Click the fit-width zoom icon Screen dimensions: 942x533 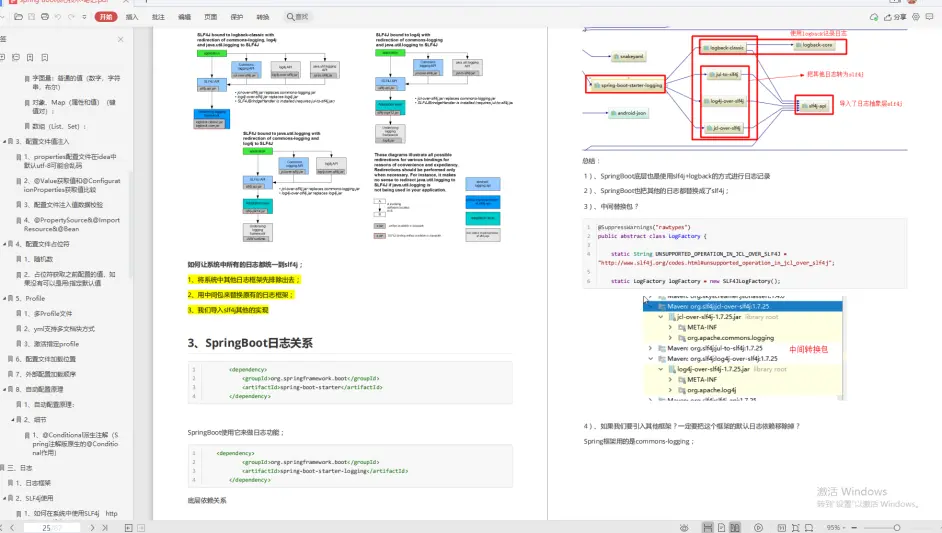click(809, 528)
